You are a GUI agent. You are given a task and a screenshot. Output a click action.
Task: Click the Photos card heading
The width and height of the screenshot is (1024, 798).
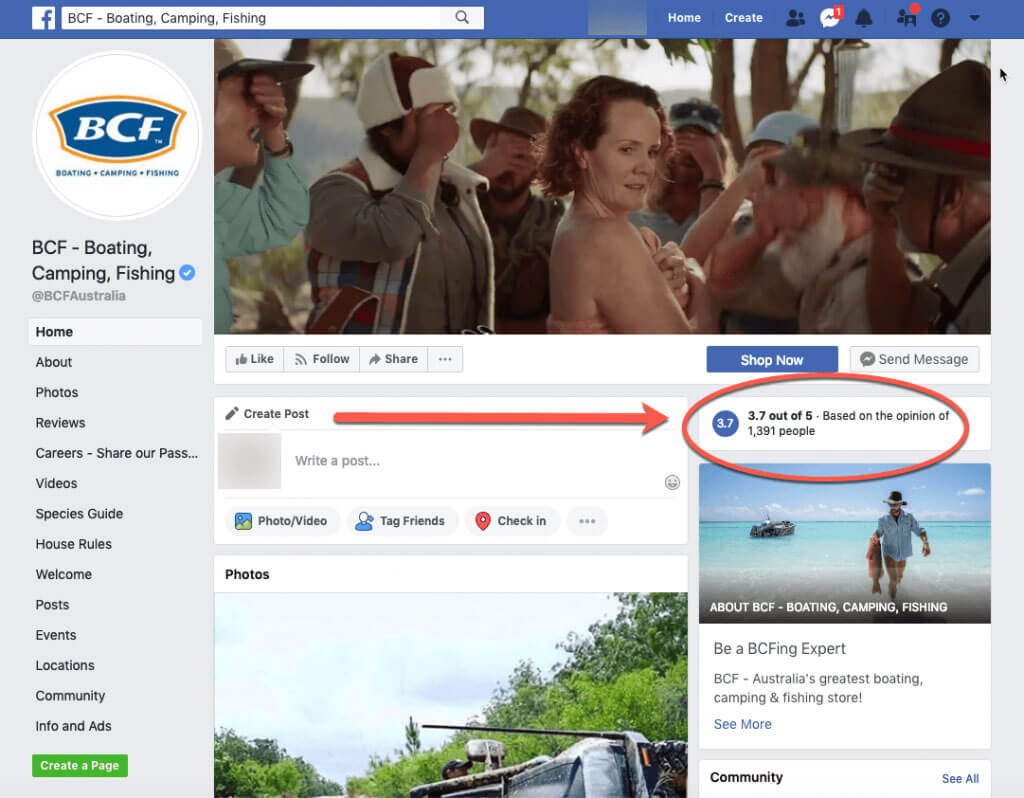click(x=247, y=575)
